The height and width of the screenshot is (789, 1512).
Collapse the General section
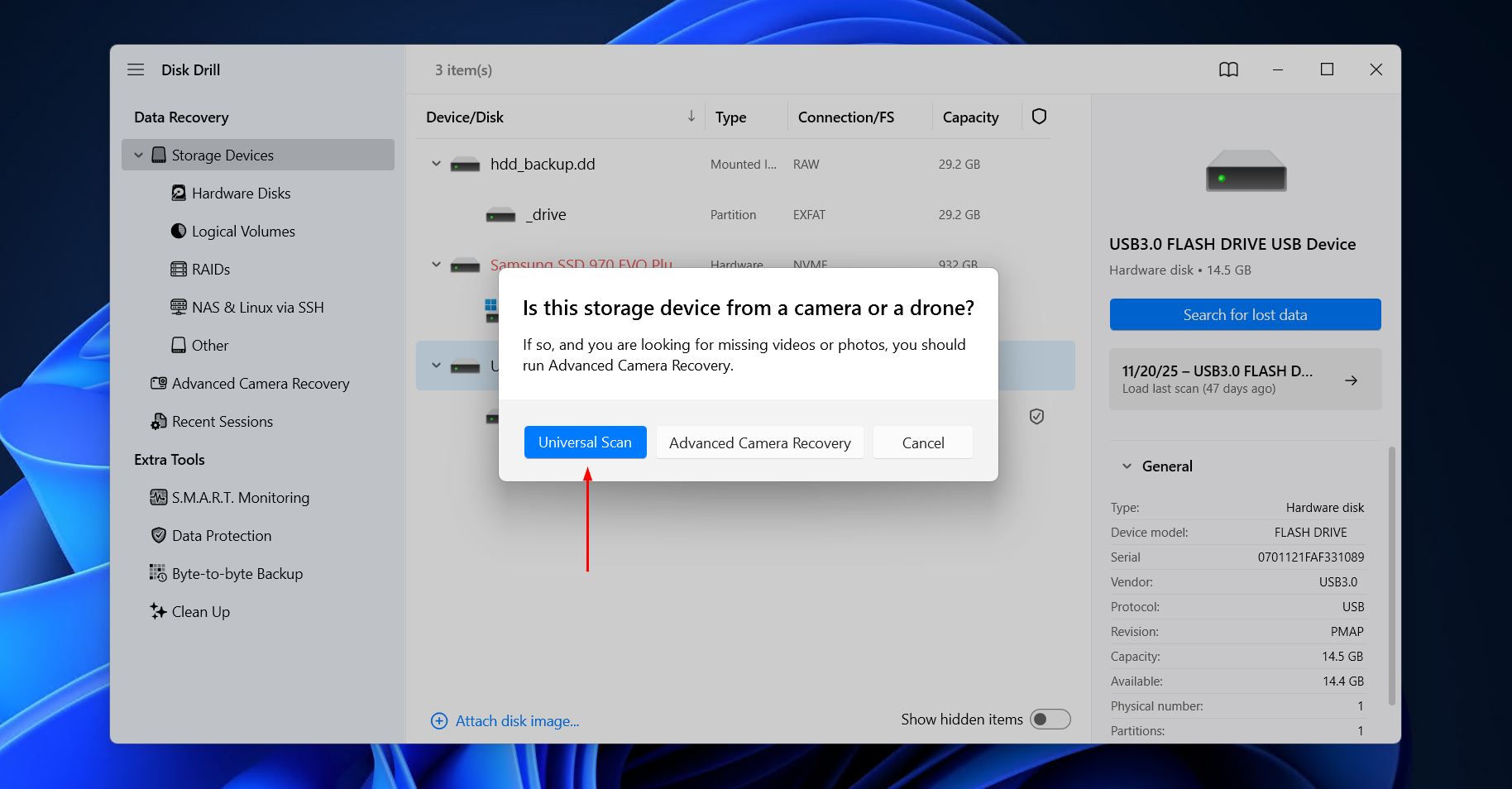(1127, 466)
